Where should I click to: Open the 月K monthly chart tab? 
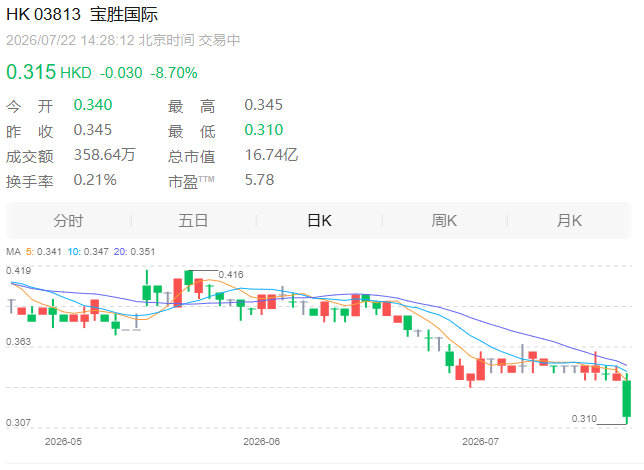tap(569, 221)
